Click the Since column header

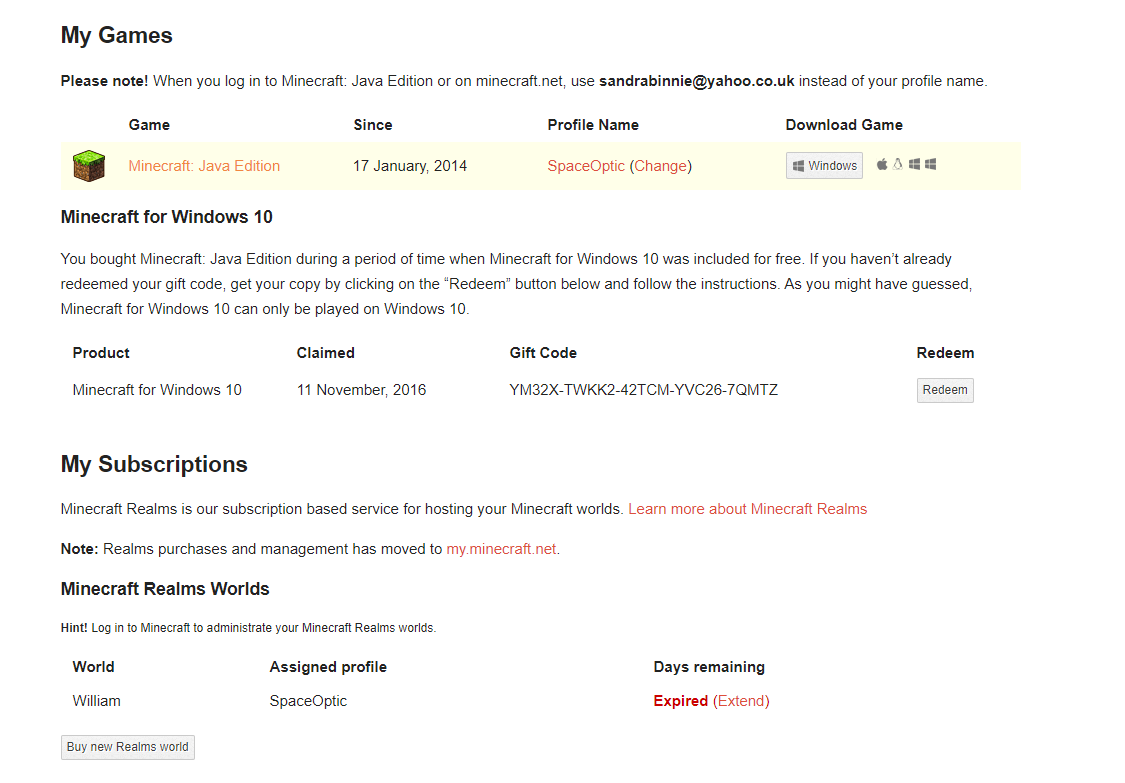pyautogui.click(x=373, y=125)
